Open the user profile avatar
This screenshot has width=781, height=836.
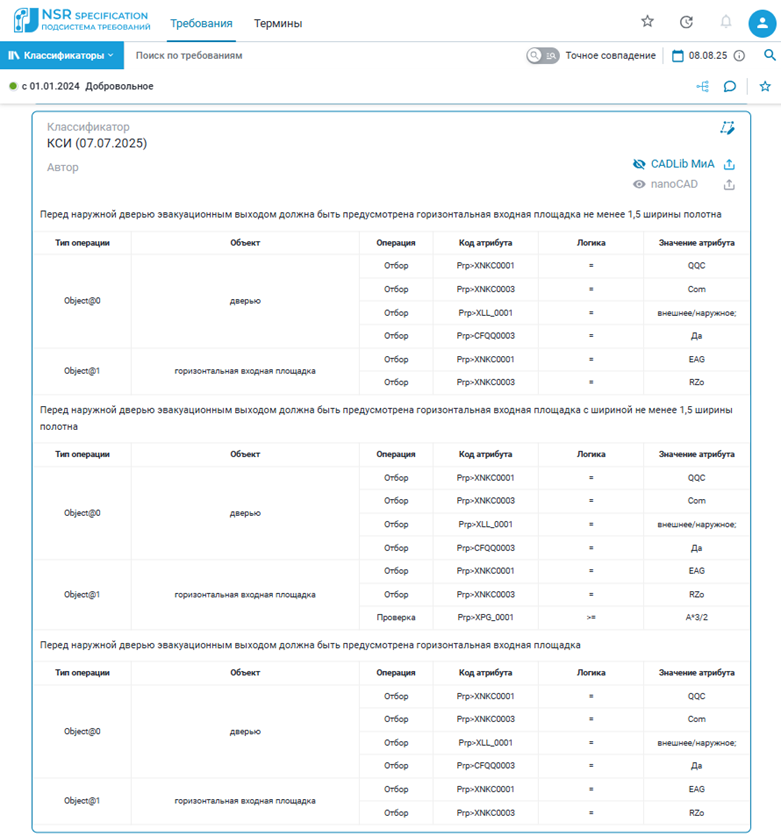coord(762,22)
